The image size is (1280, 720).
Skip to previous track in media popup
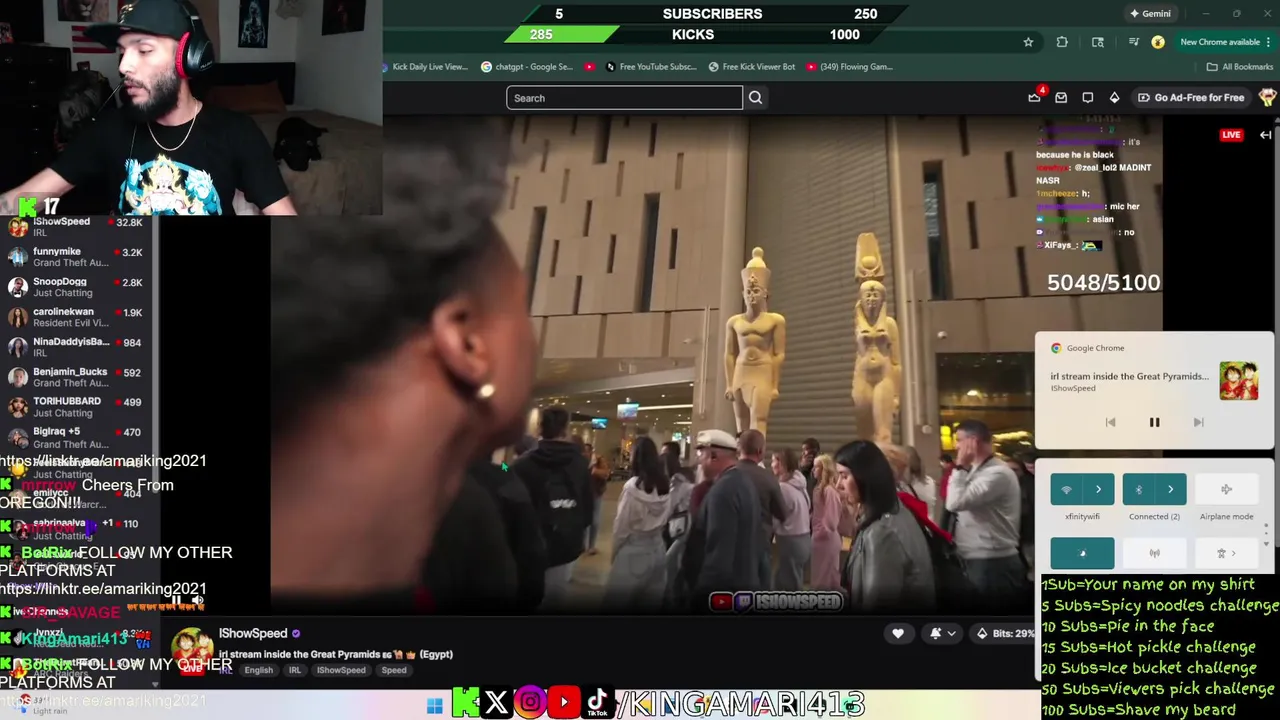pos(1110,422)
